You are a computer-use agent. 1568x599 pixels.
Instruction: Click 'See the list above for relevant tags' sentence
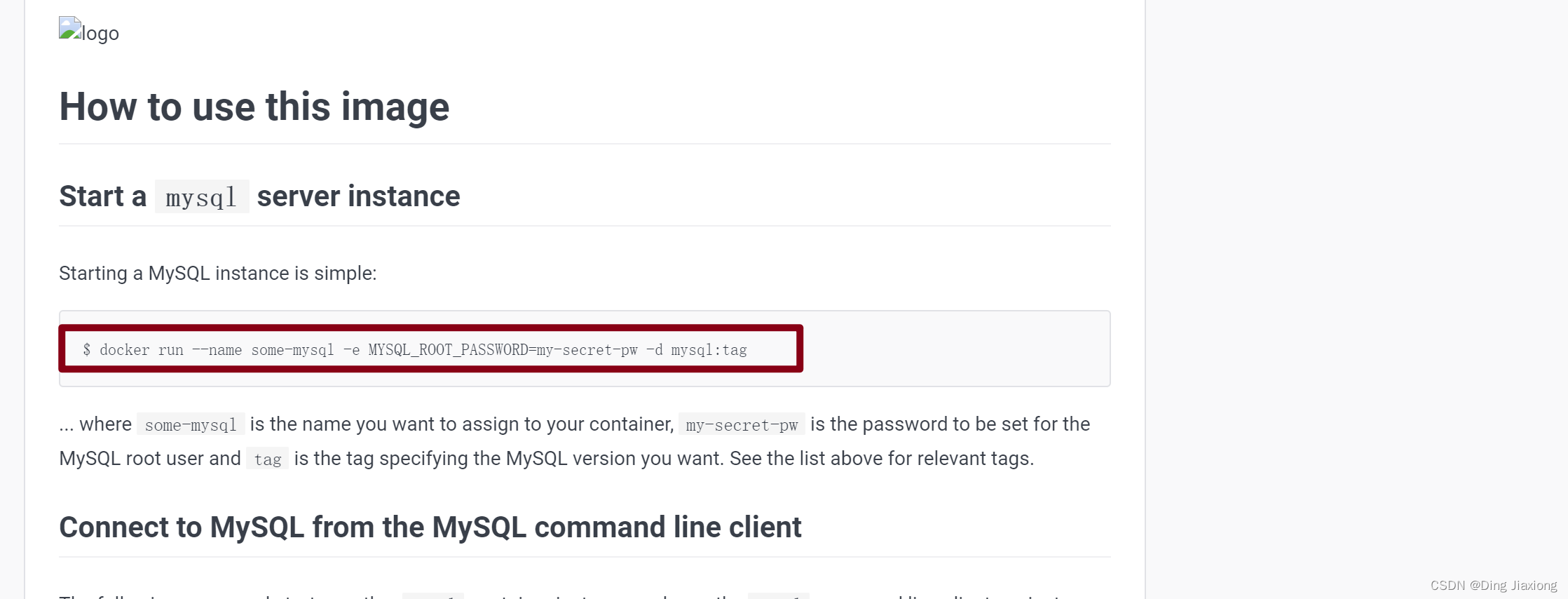(x=882, y=459)
